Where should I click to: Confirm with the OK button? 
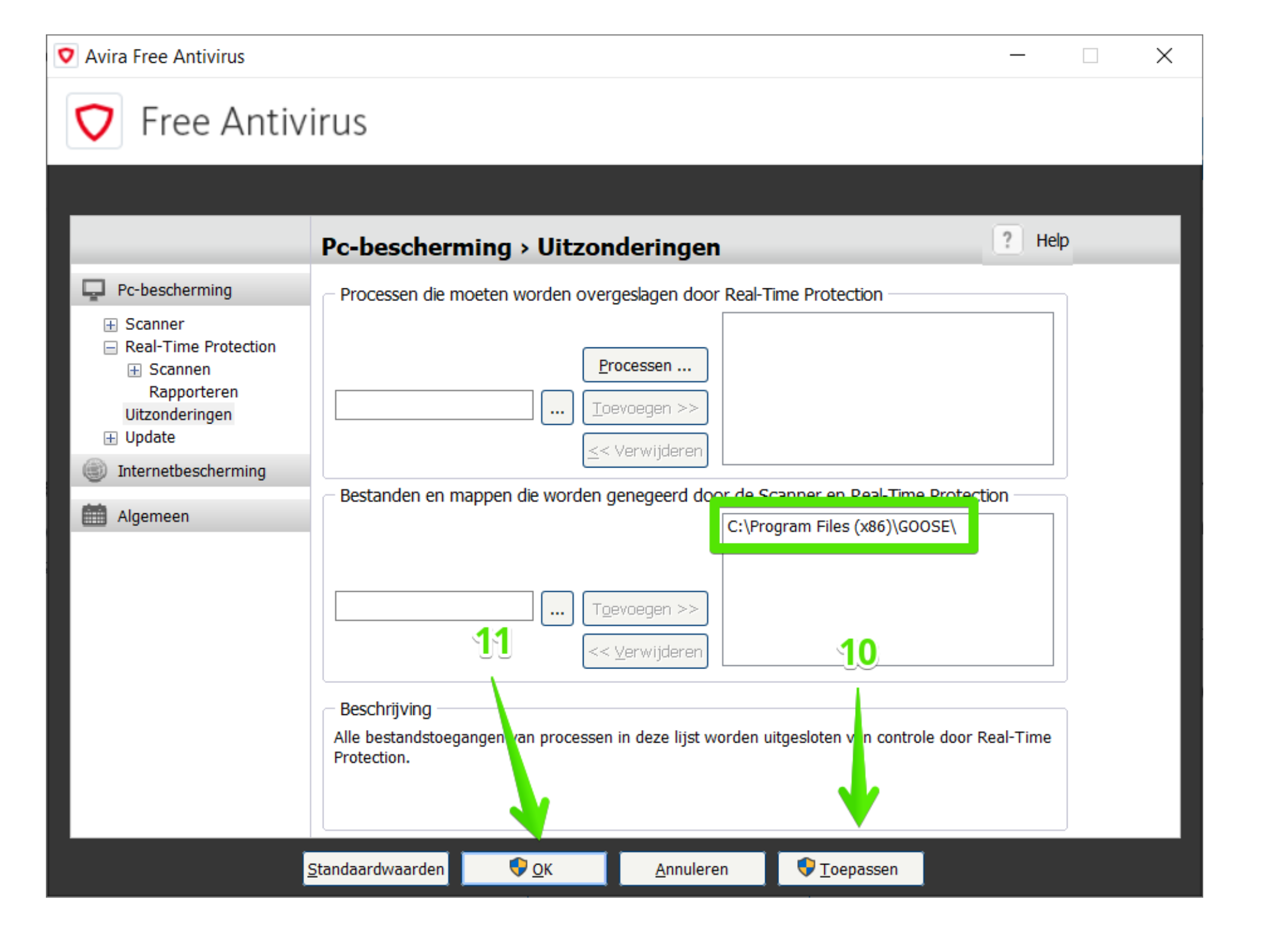[533, 869]
